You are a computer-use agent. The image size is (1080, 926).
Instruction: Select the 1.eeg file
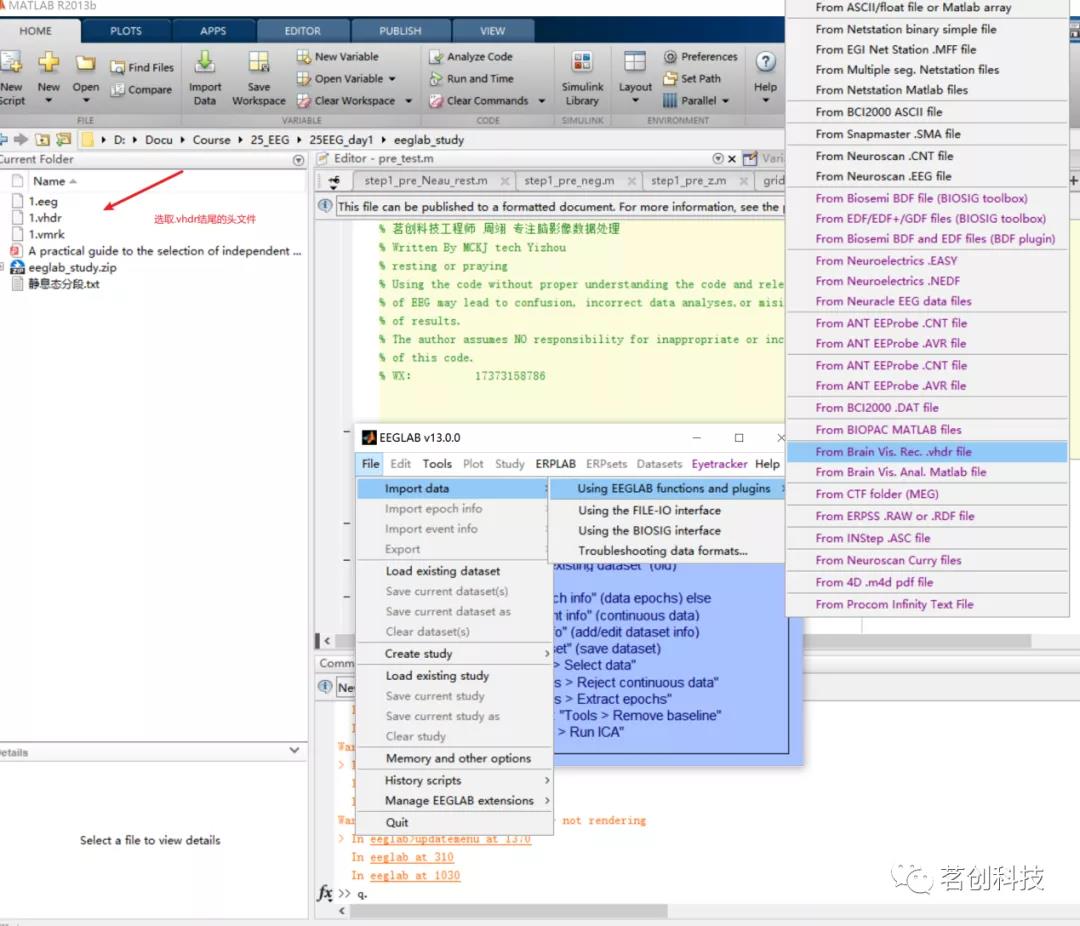click(x=43, y=201)
